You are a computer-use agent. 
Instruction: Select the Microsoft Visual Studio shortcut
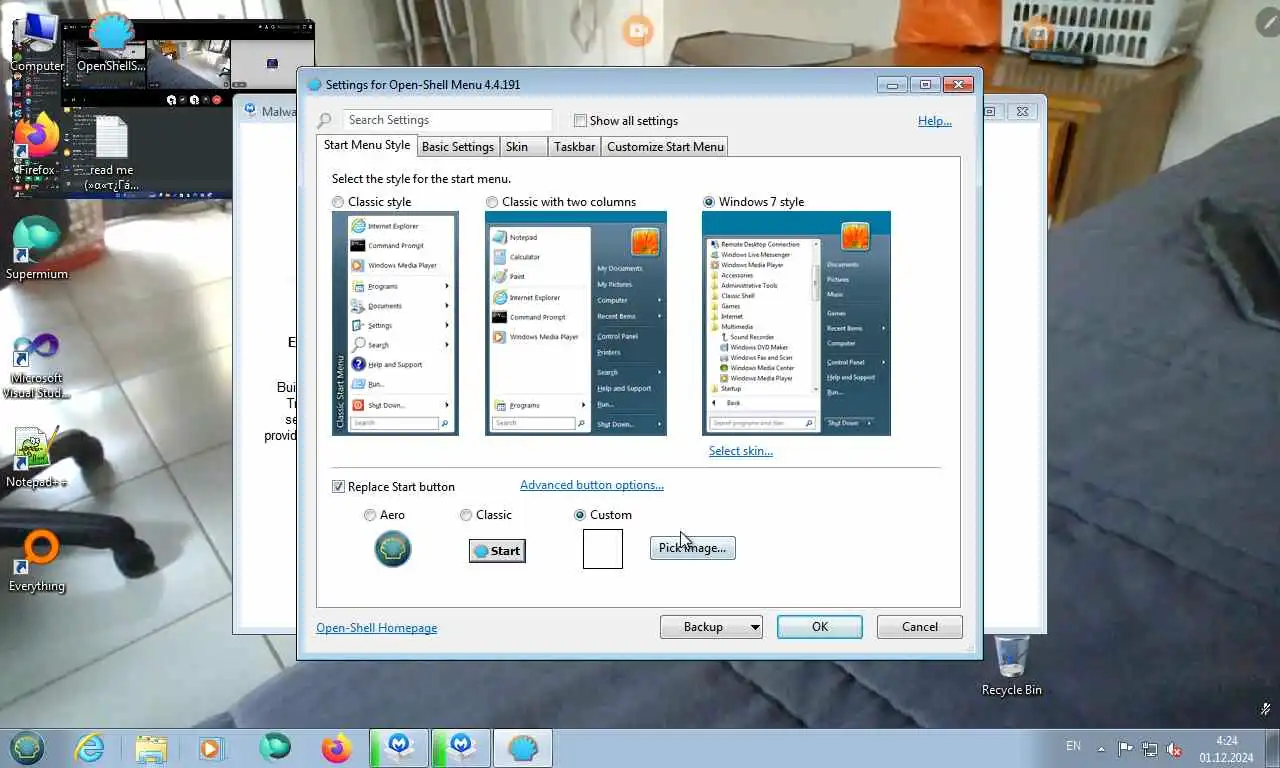(x=36, y=366)
